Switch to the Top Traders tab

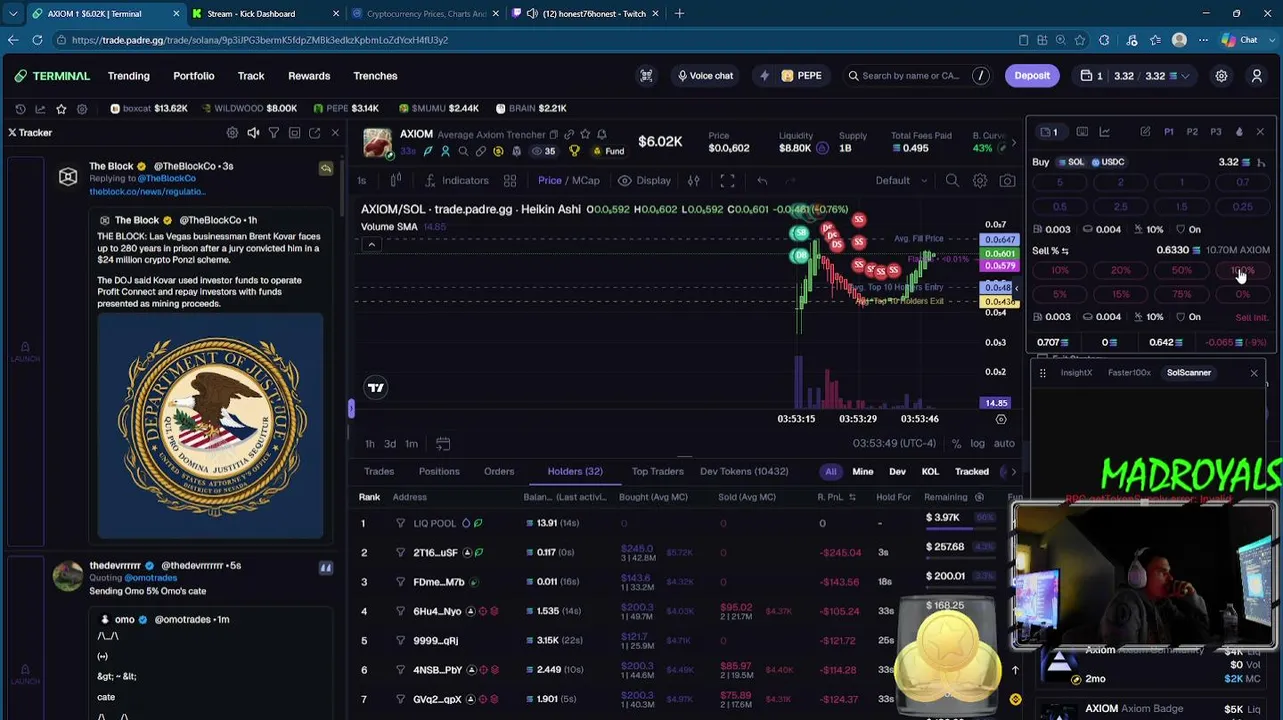click(658, 472)
